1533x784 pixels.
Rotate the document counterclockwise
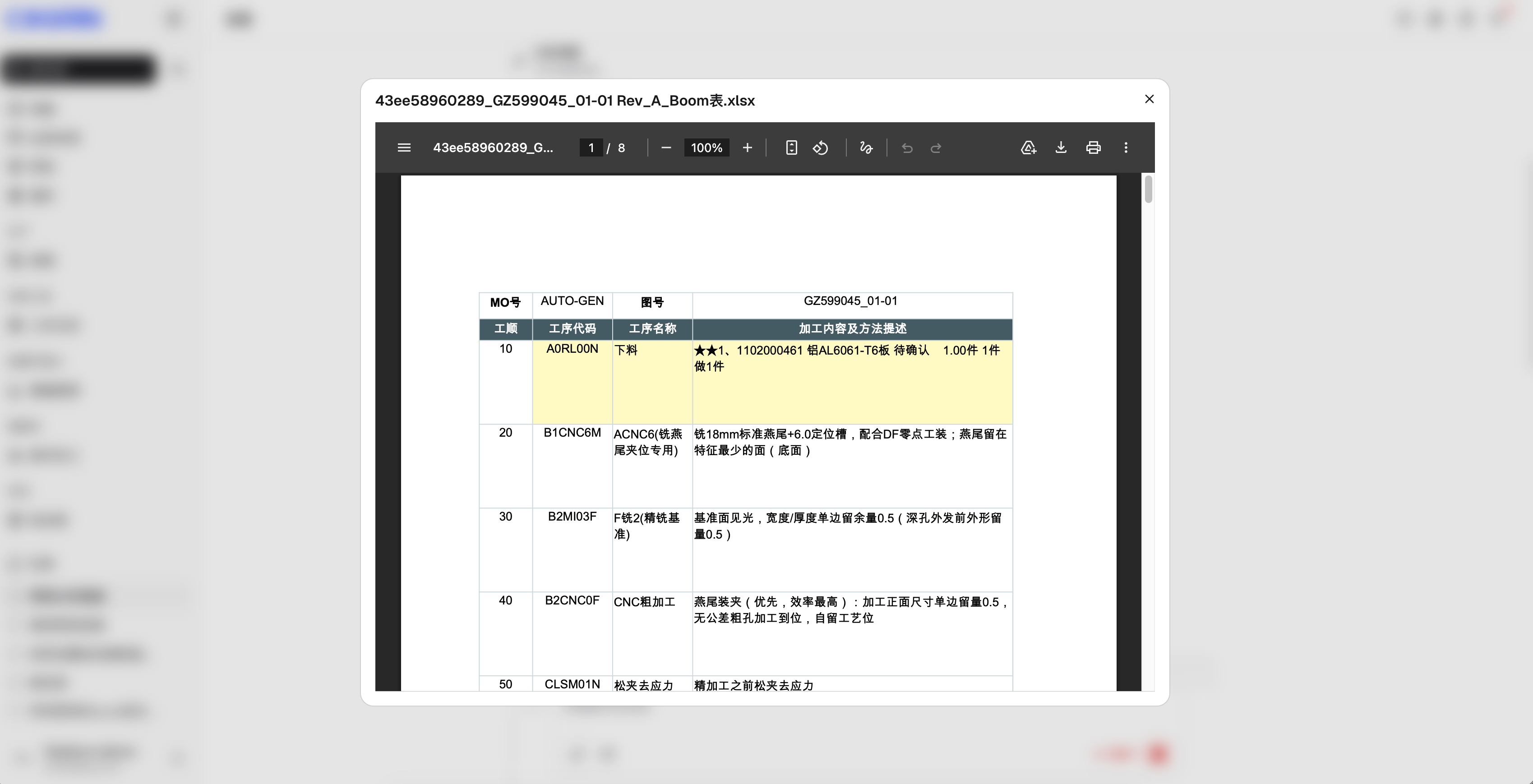pyautogui.click(x=821, y=148)
